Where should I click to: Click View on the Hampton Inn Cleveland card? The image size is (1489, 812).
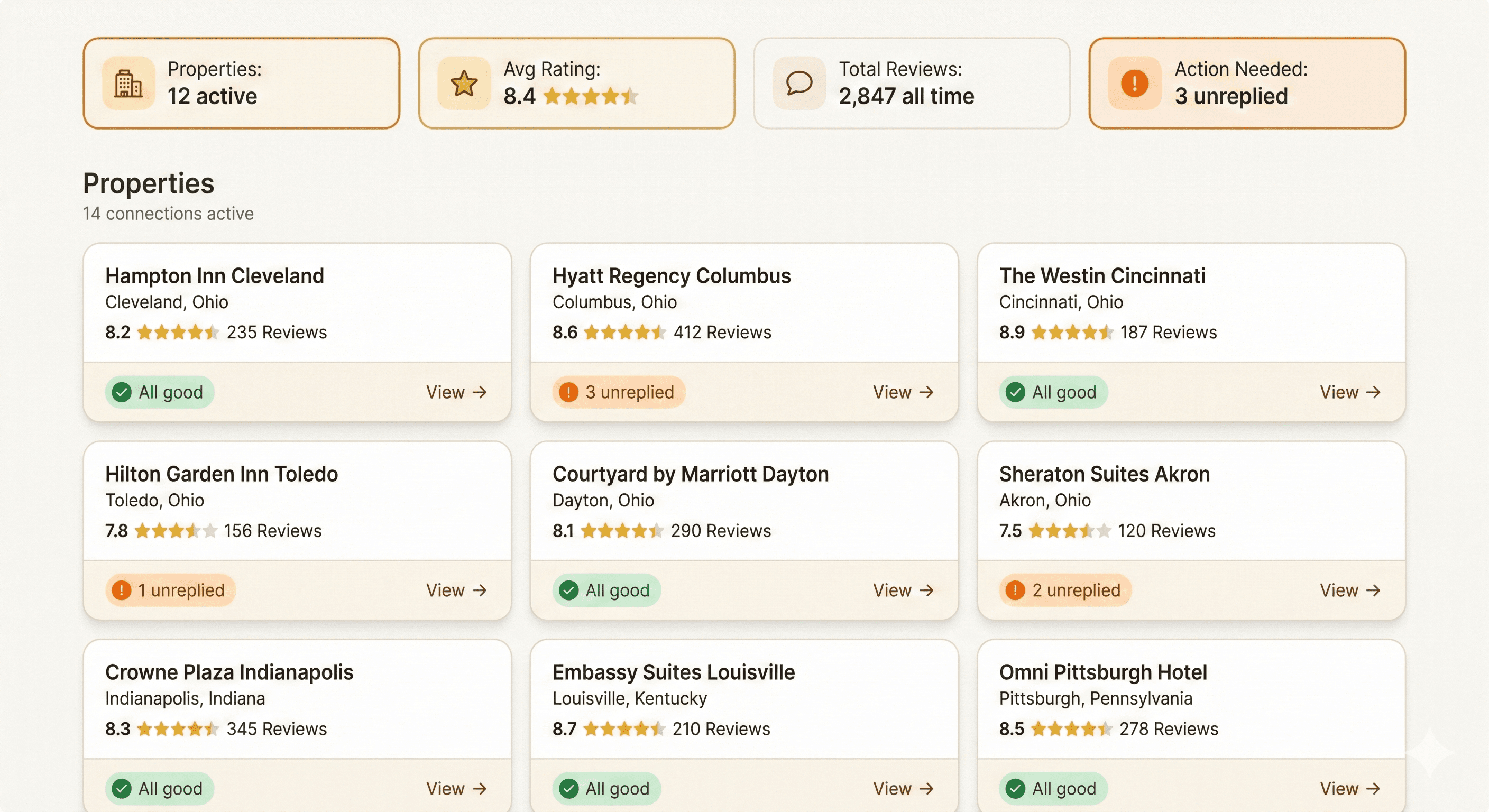coord(456,392)
